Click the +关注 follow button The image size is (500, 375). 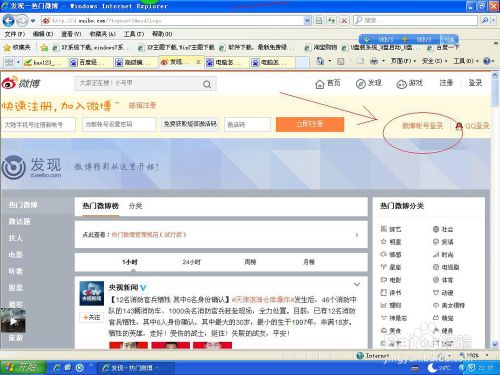click(92, 317)
